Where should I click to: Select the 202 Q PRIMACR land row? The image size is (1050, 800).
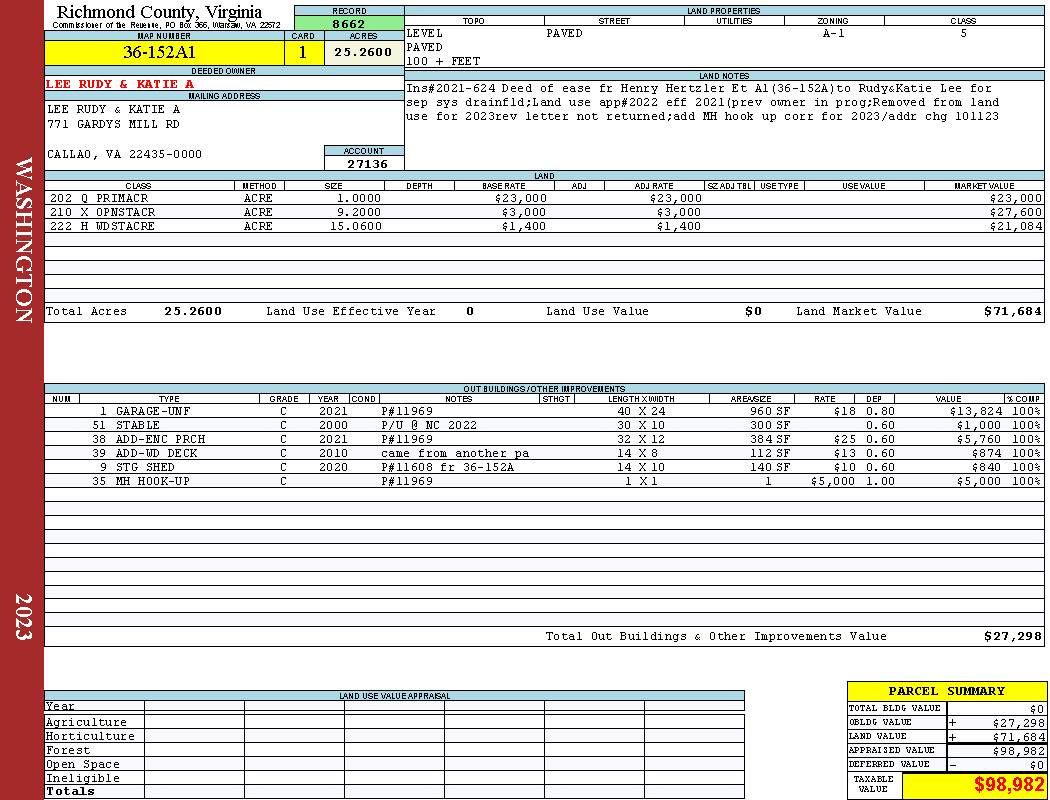(x=544, y=198)
